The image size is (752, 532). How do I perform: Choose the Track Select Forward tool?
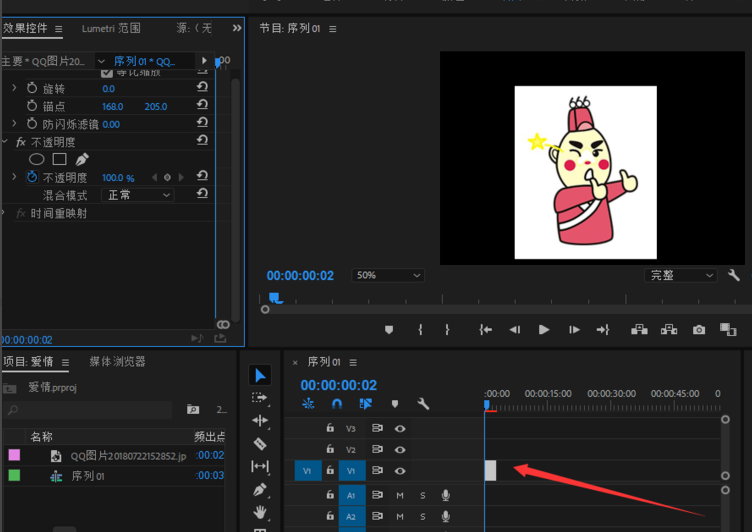point(260,398)
